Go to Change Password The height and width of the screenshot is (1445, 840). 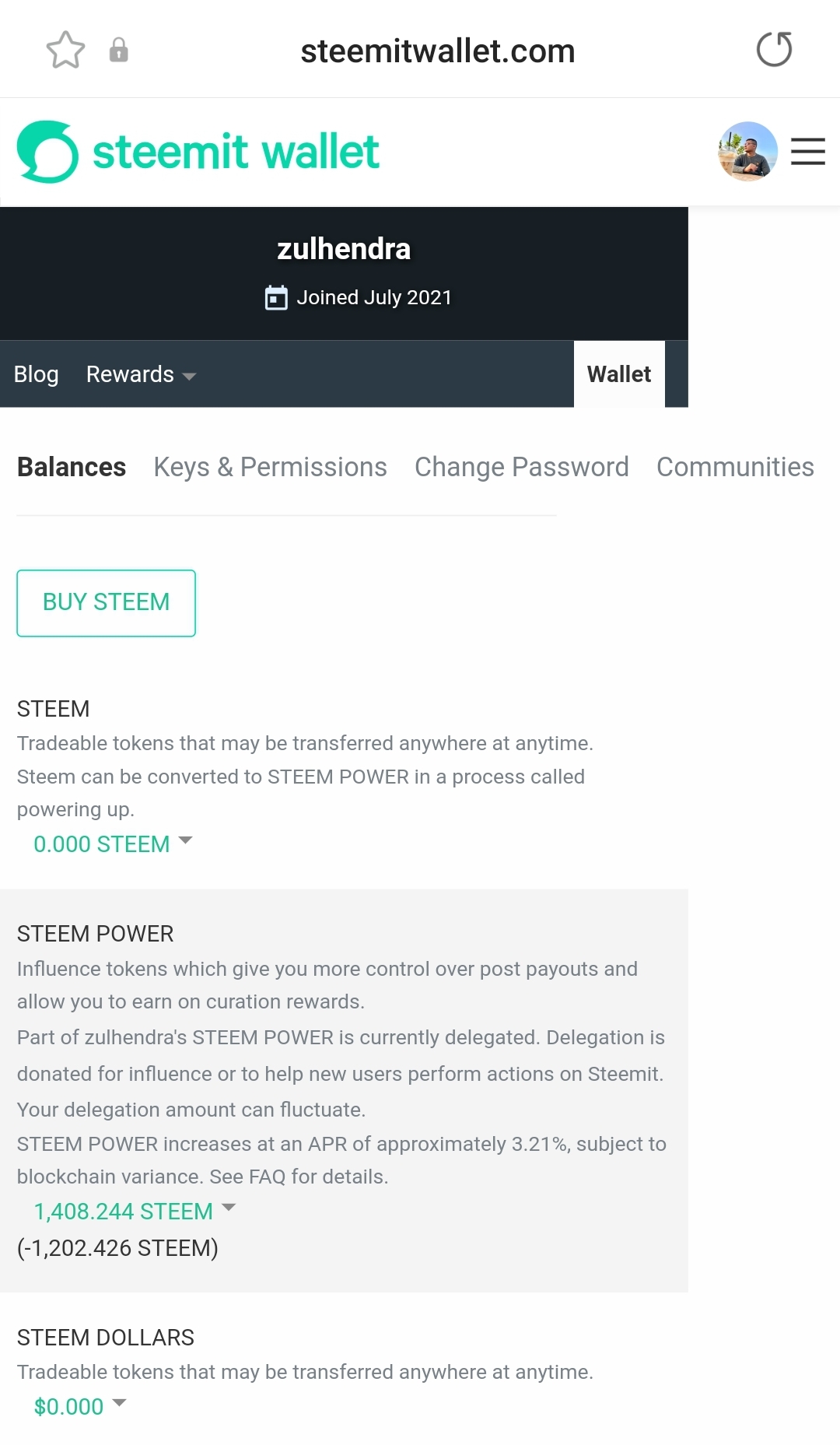pyautogui.click(x=521, y=467)
